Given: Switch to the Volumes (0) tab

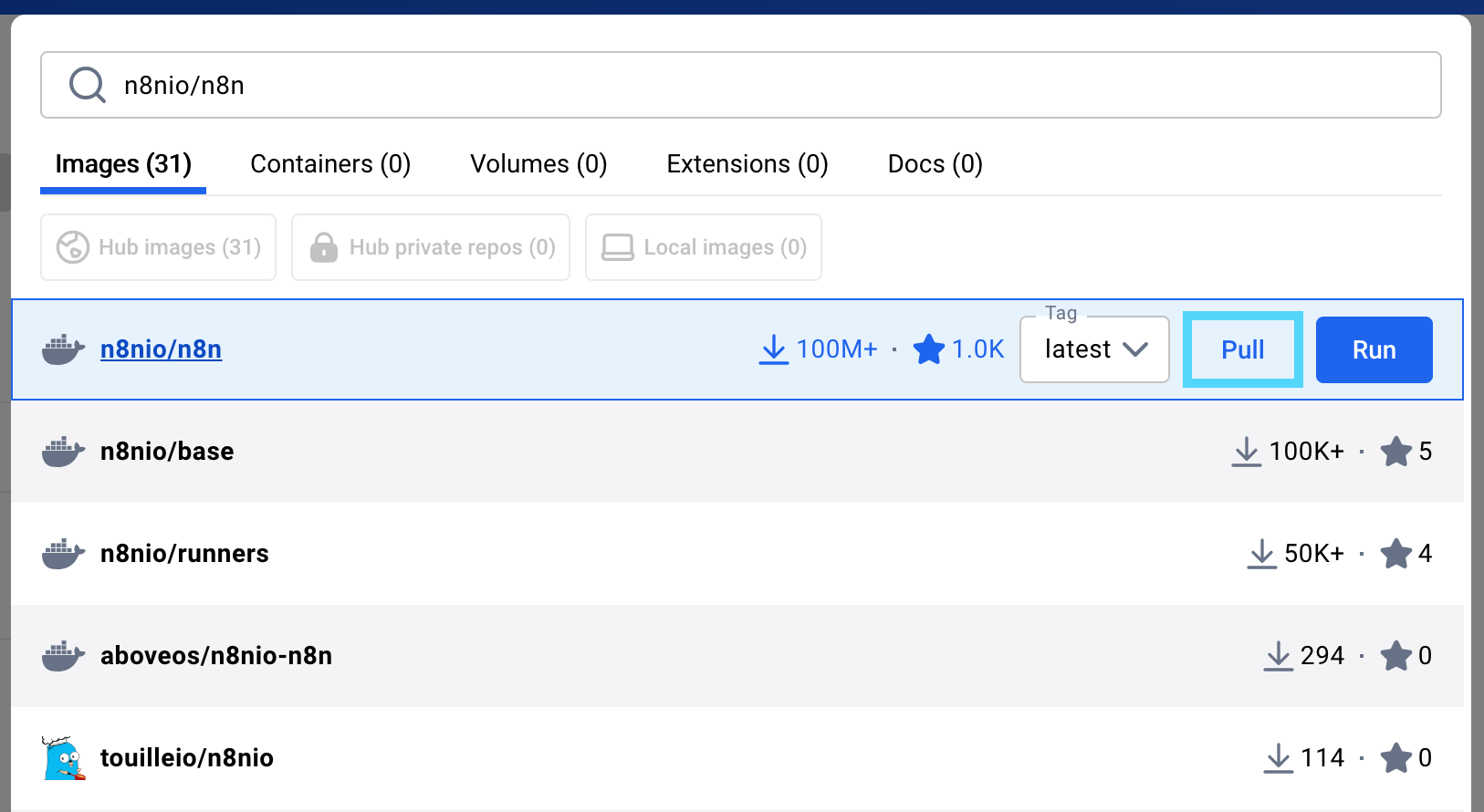Looking at the screenshot, I should click(538, 164).
